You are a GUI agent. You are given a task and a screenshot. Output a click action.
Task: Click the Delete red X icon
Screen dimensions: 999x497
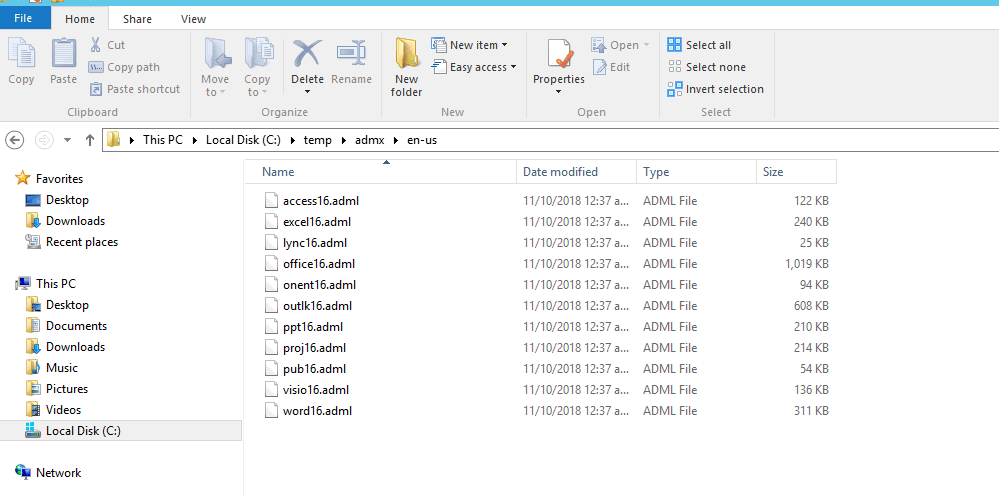[x=307, y=55]
